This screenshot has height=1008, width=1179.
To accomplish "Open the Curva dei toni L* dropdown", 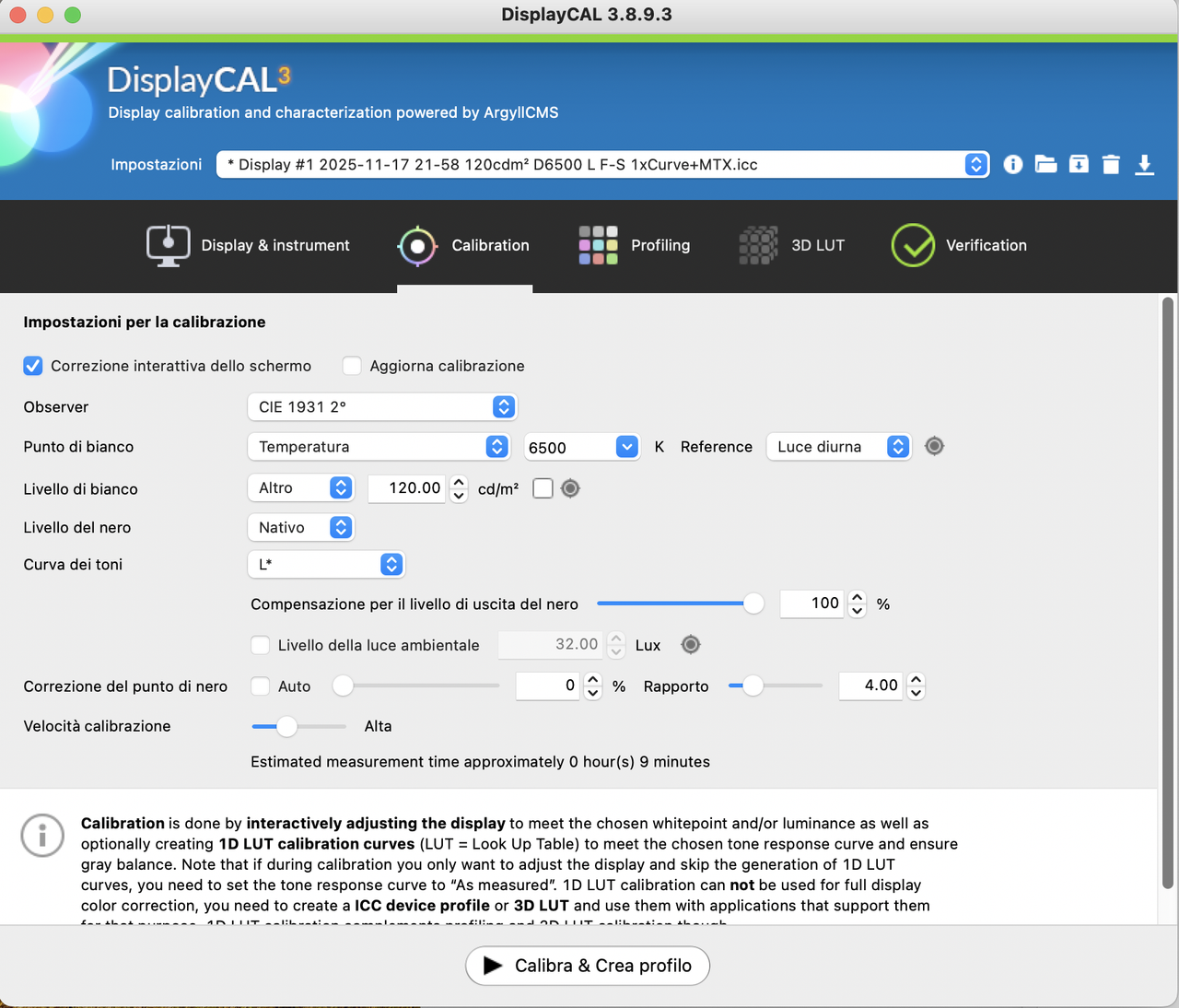I will 326,564.
